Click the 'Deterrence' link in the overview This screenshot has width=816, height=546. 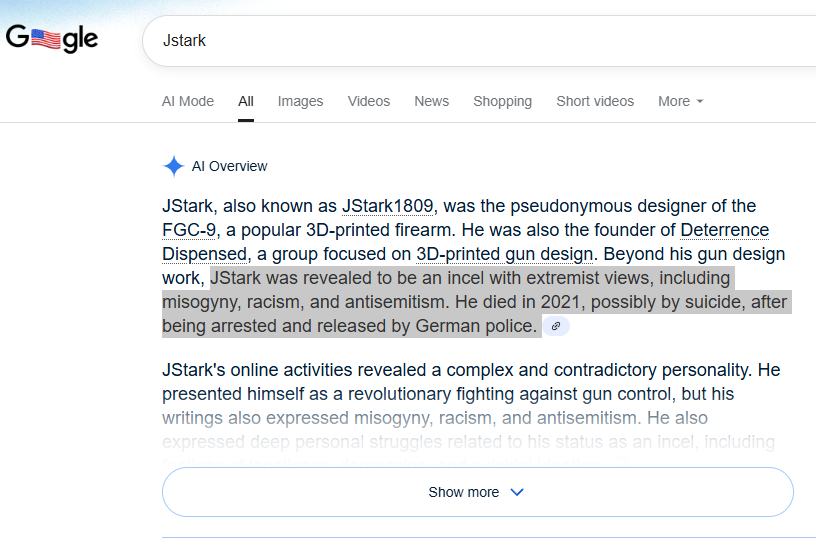click(x=724, y=230)
